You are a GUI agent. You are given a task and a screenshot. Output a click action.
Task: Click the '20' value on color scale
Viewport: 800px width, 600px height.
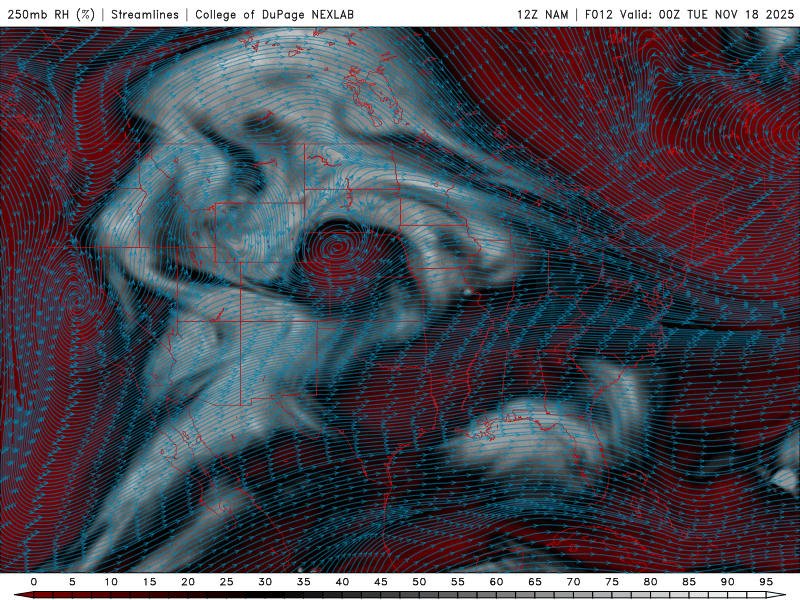click(x=188, y=582)
